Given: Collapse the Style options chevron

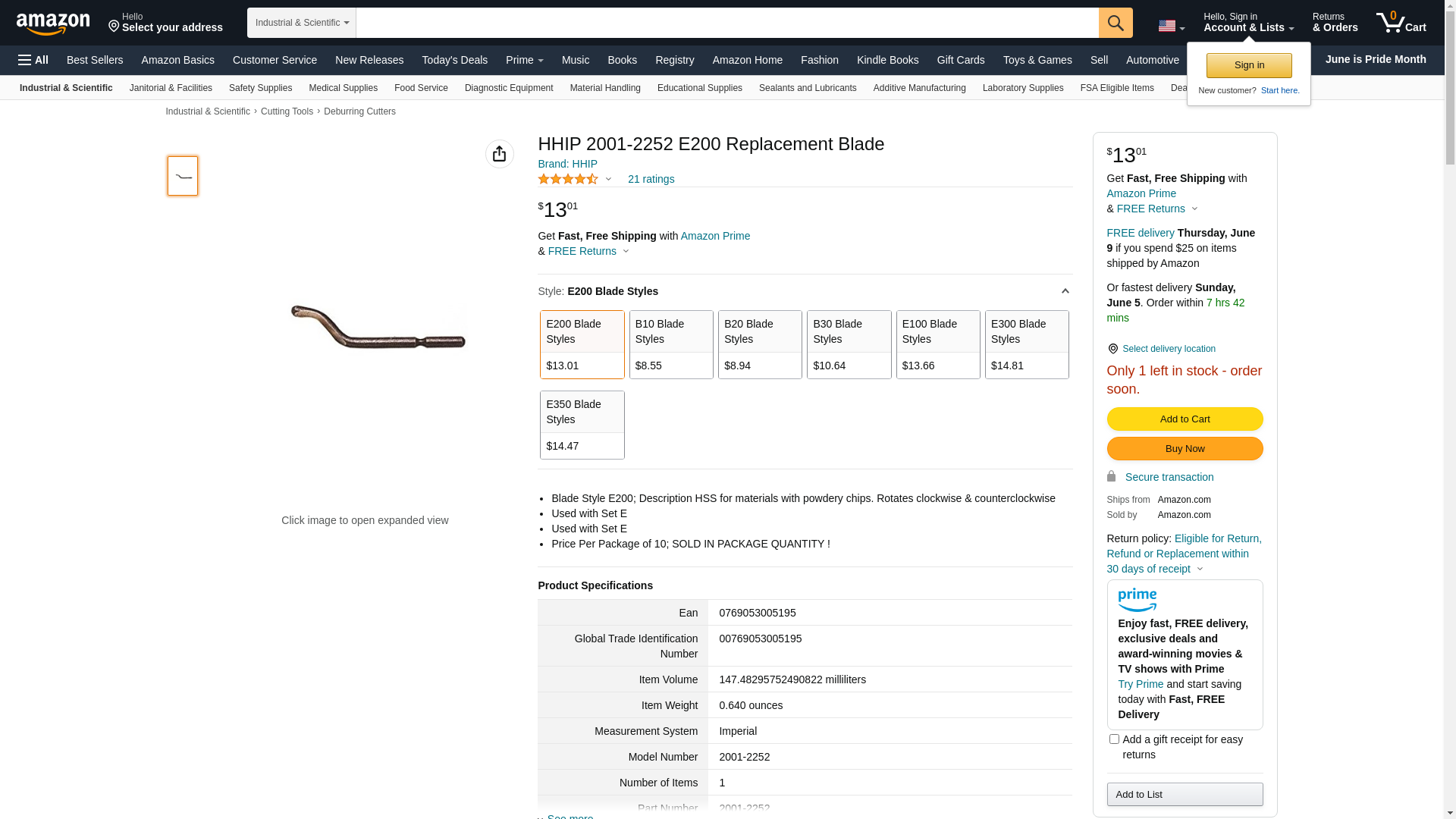Looking at the screenshot, I should coord(1065,291).
